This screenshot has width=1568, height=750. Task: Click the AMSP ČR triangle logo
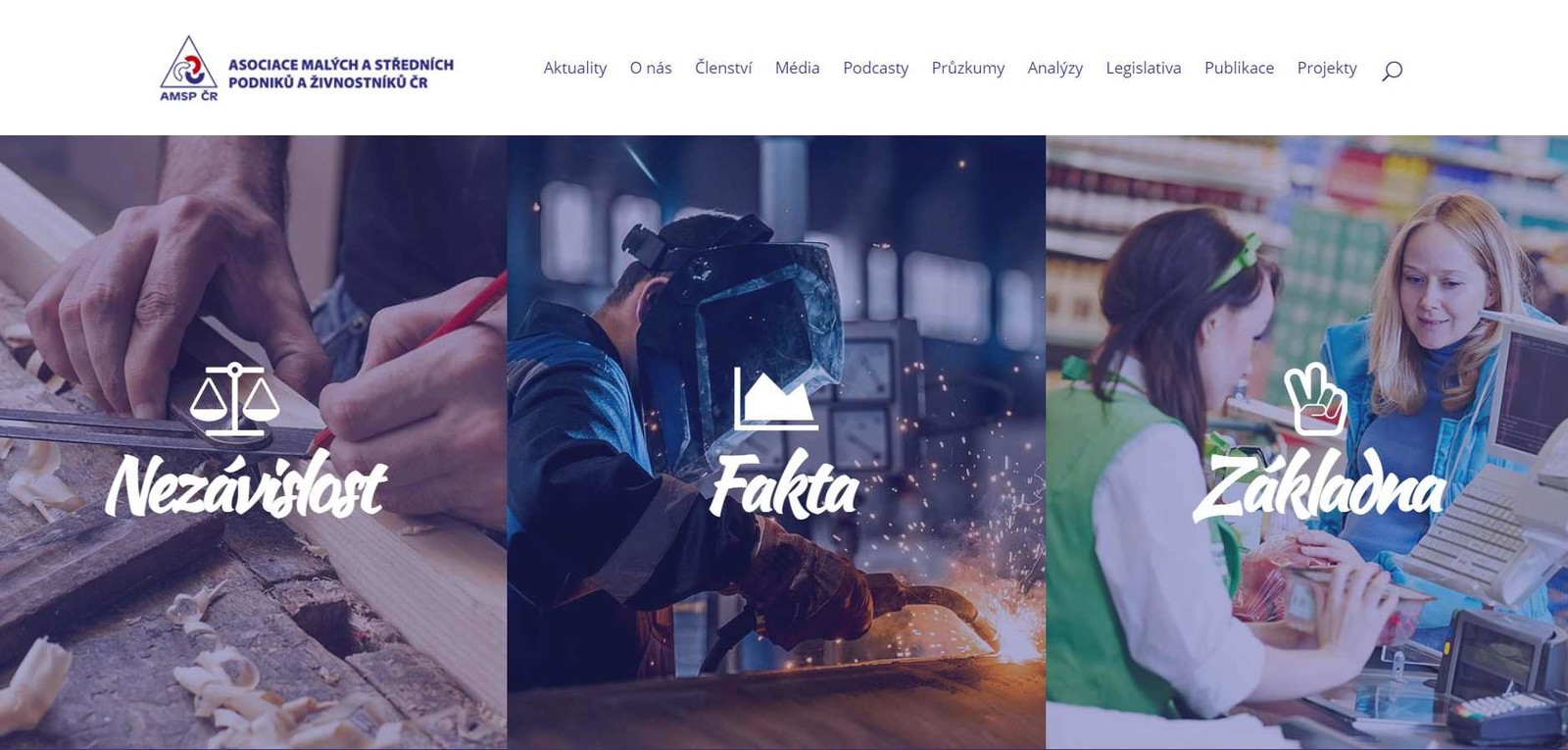point(188,68)
